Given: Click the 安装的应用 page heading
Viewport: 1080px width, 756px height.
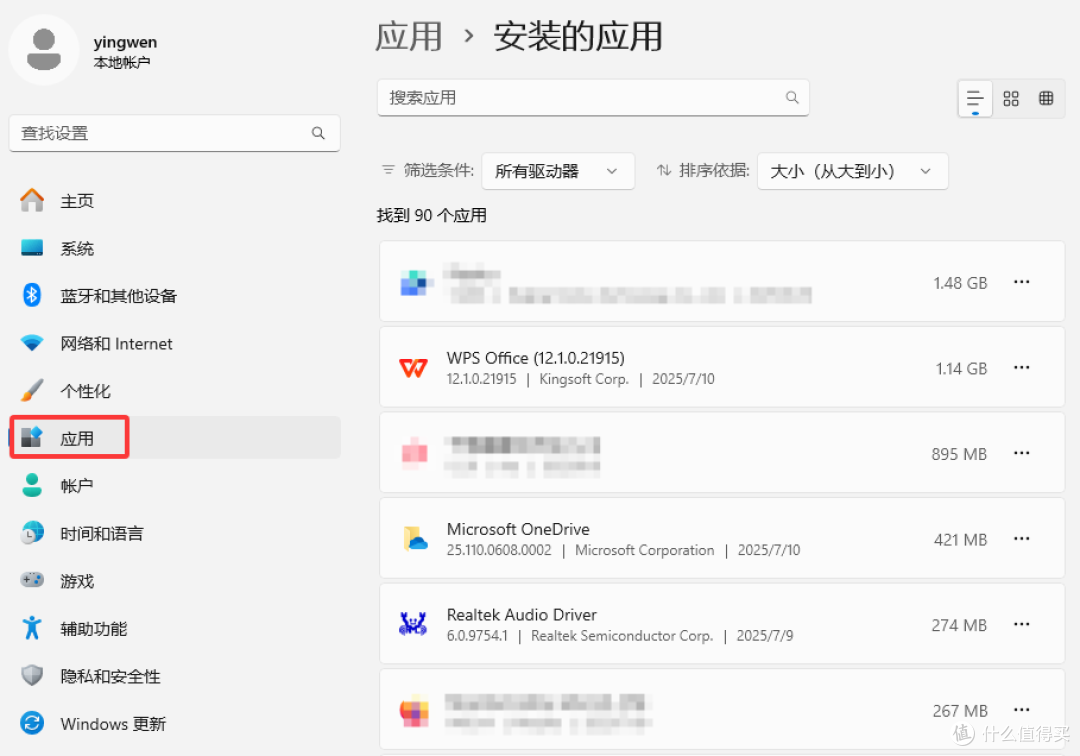Looking at the screenshot, I should [578, 36].
